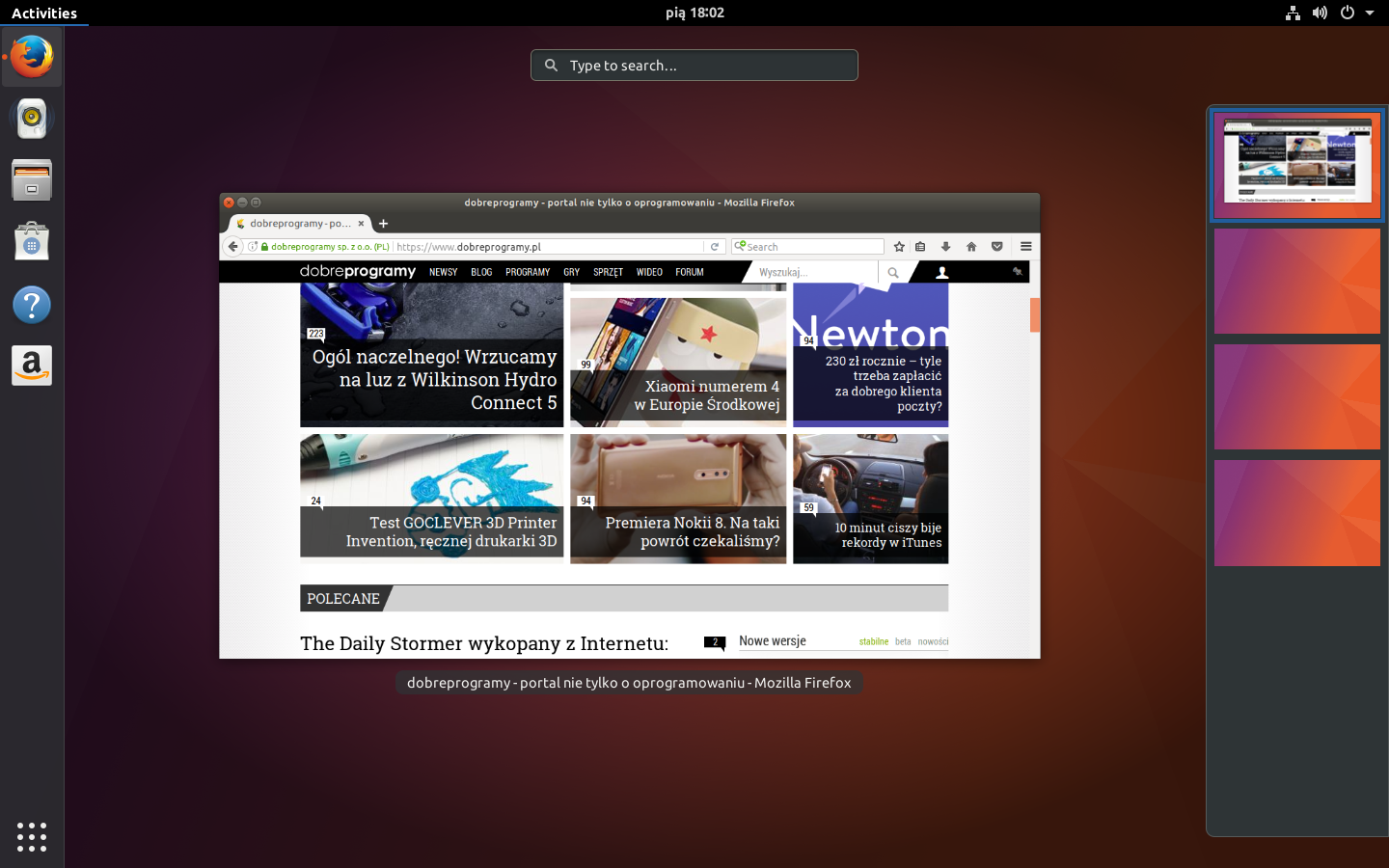Viewport: 1389px width, 868px height.
Task: Show applications grid at dock bottom
Action: tap(32, 837)
